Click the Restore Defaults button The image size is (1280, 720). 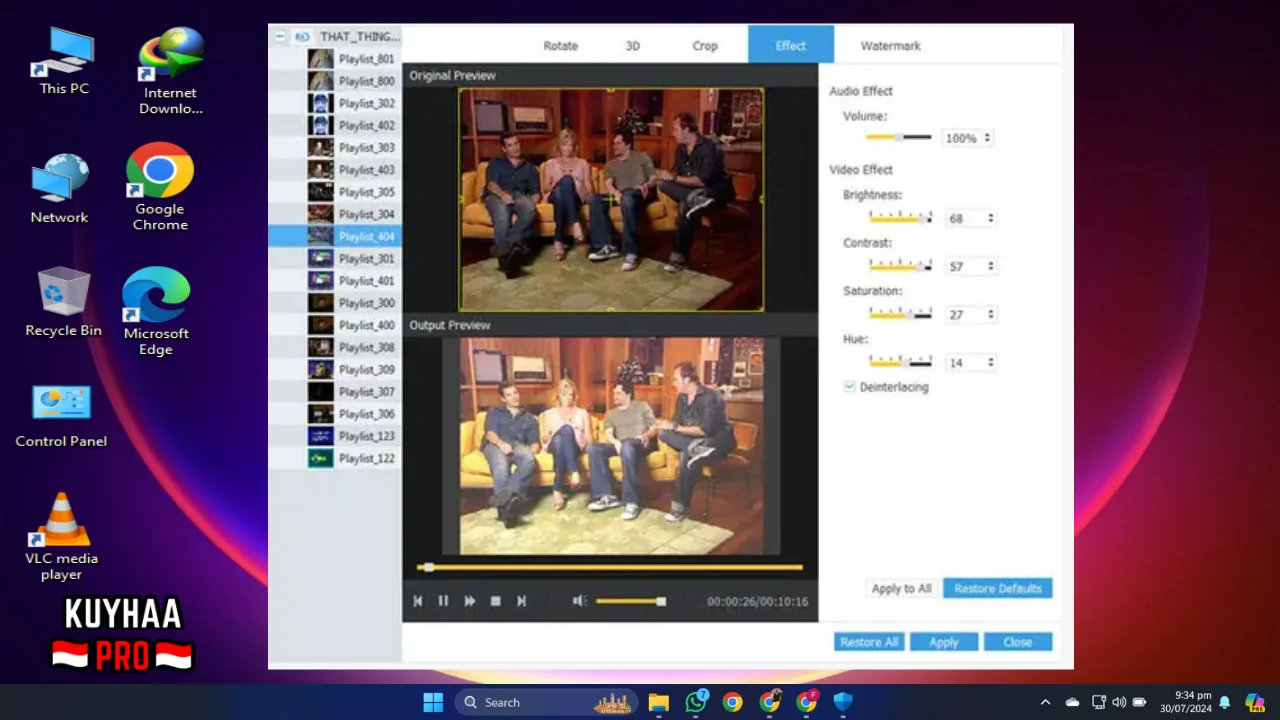[997, 588]
